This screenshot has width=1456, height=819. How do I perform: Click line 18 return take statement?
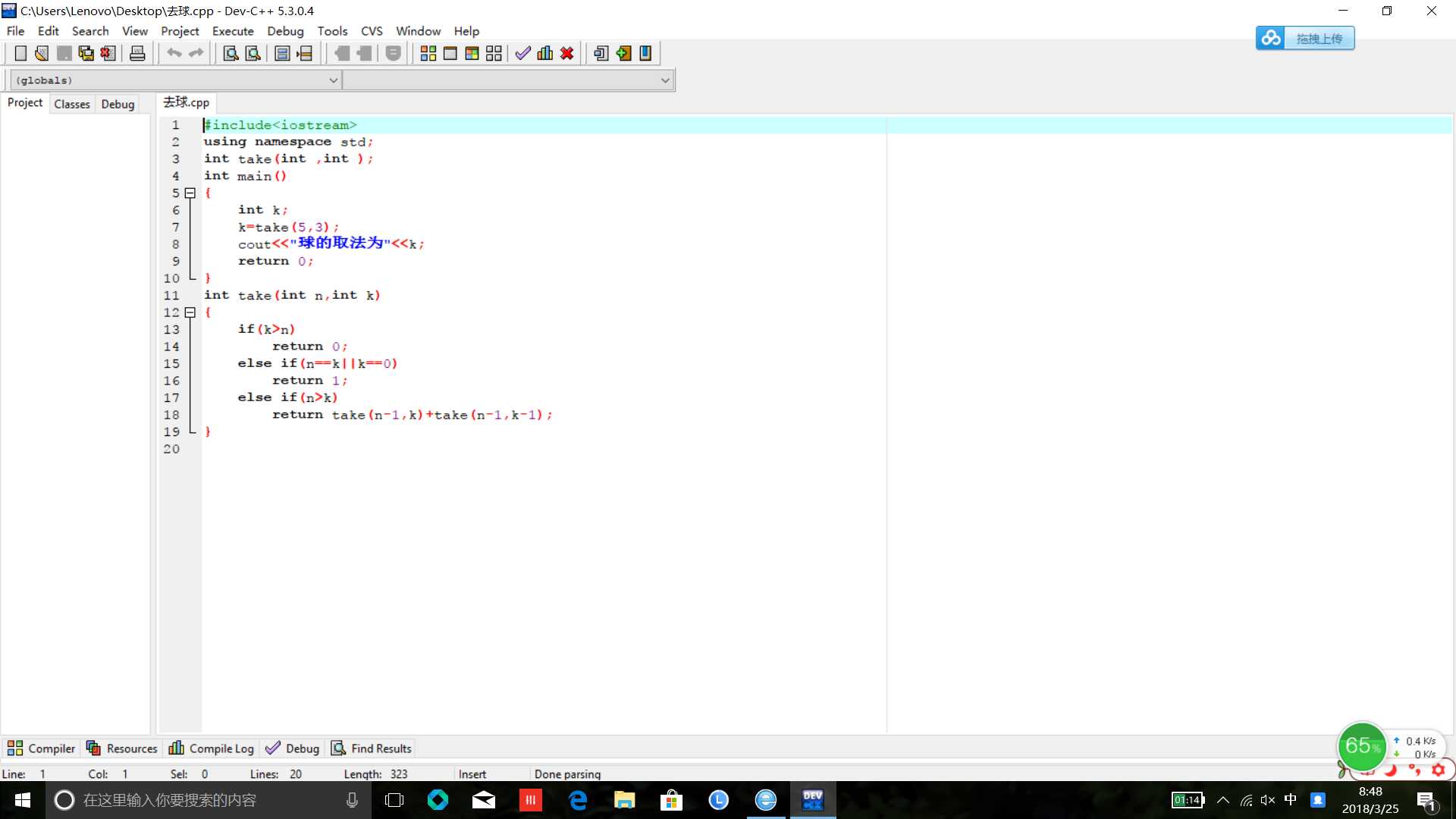pyautogui.click(x=413, y=415)
